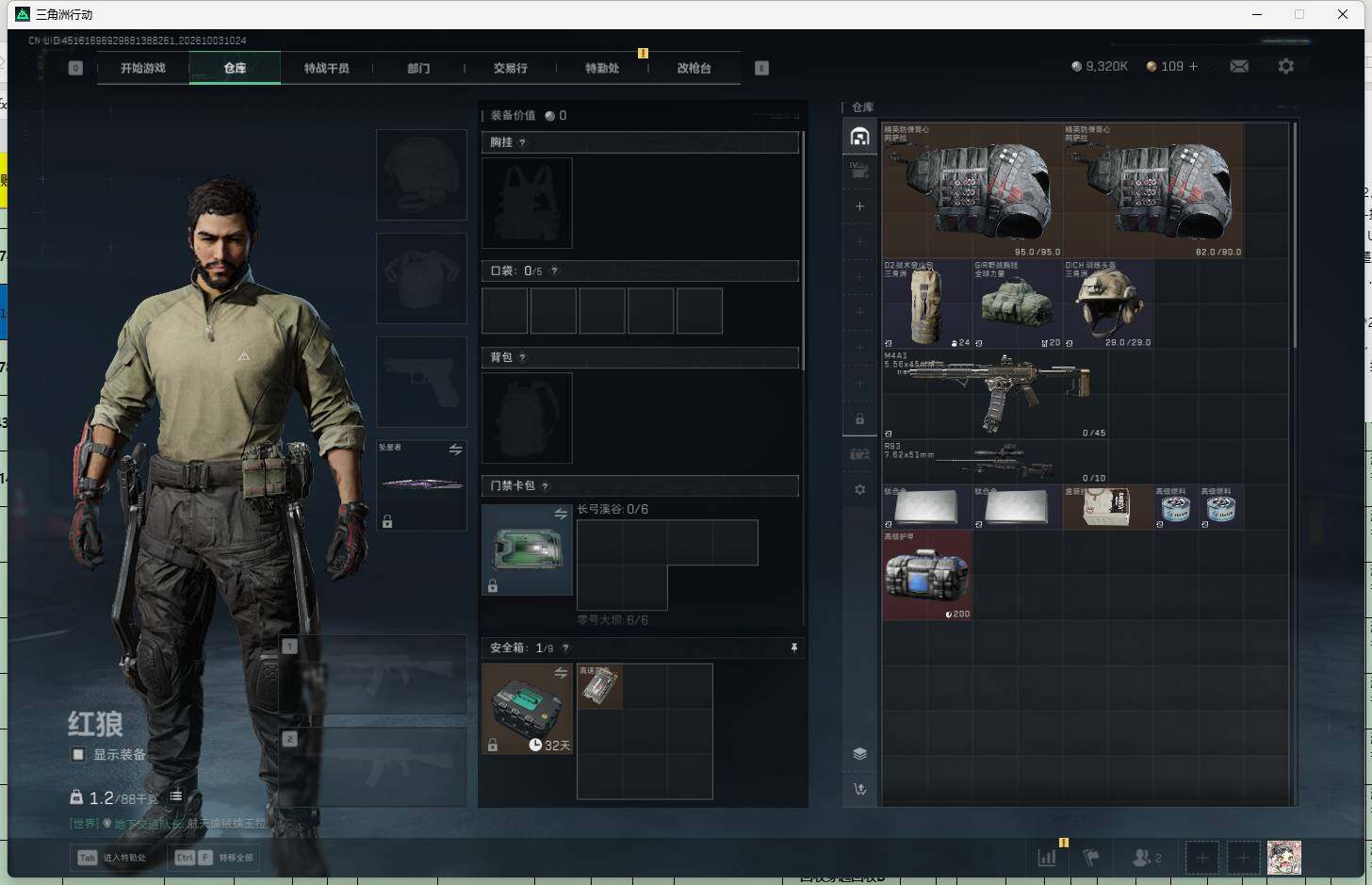Click the player avatar portrait
The width and height of the screenshot is (1372, 885).
point(1283,858)
